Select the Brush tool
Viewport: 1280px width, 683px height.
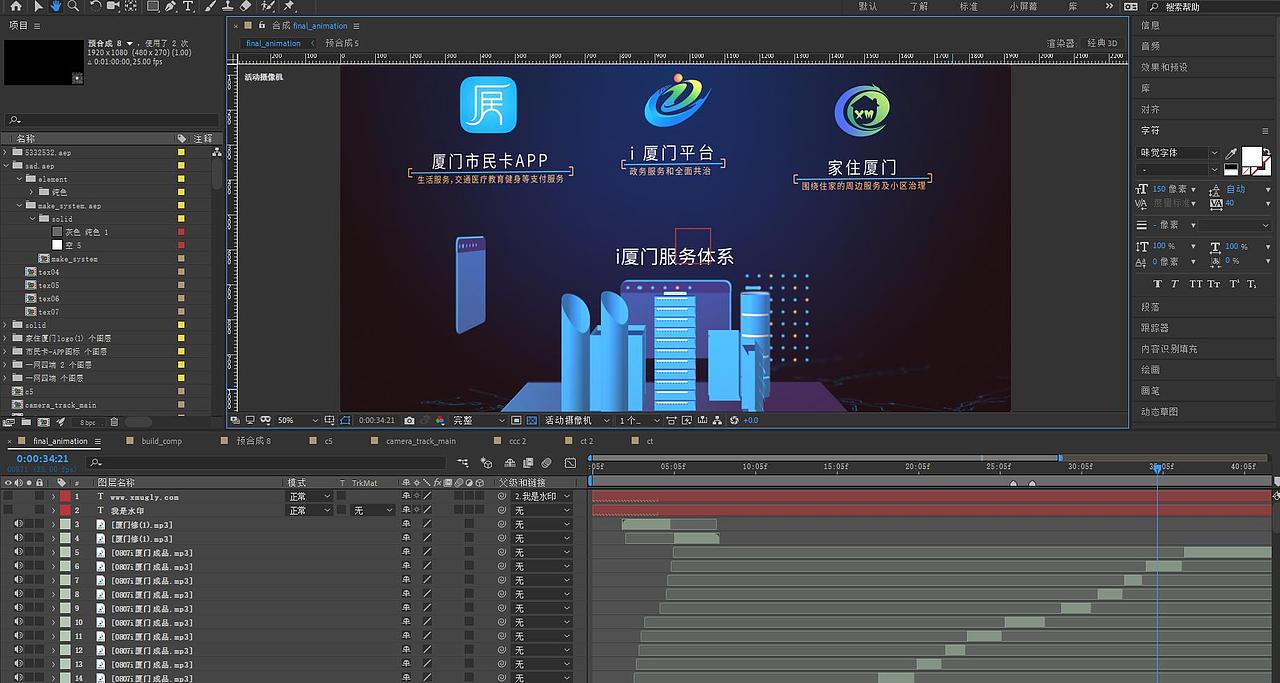[210, 6]
